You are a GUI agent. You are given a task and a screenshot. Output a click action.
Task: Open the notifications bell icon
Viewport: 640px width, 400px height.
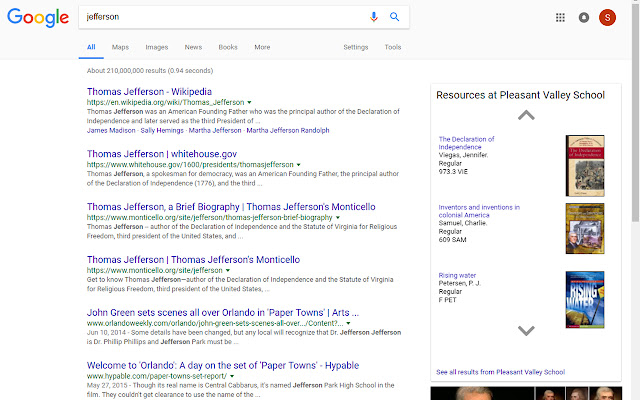584,18
